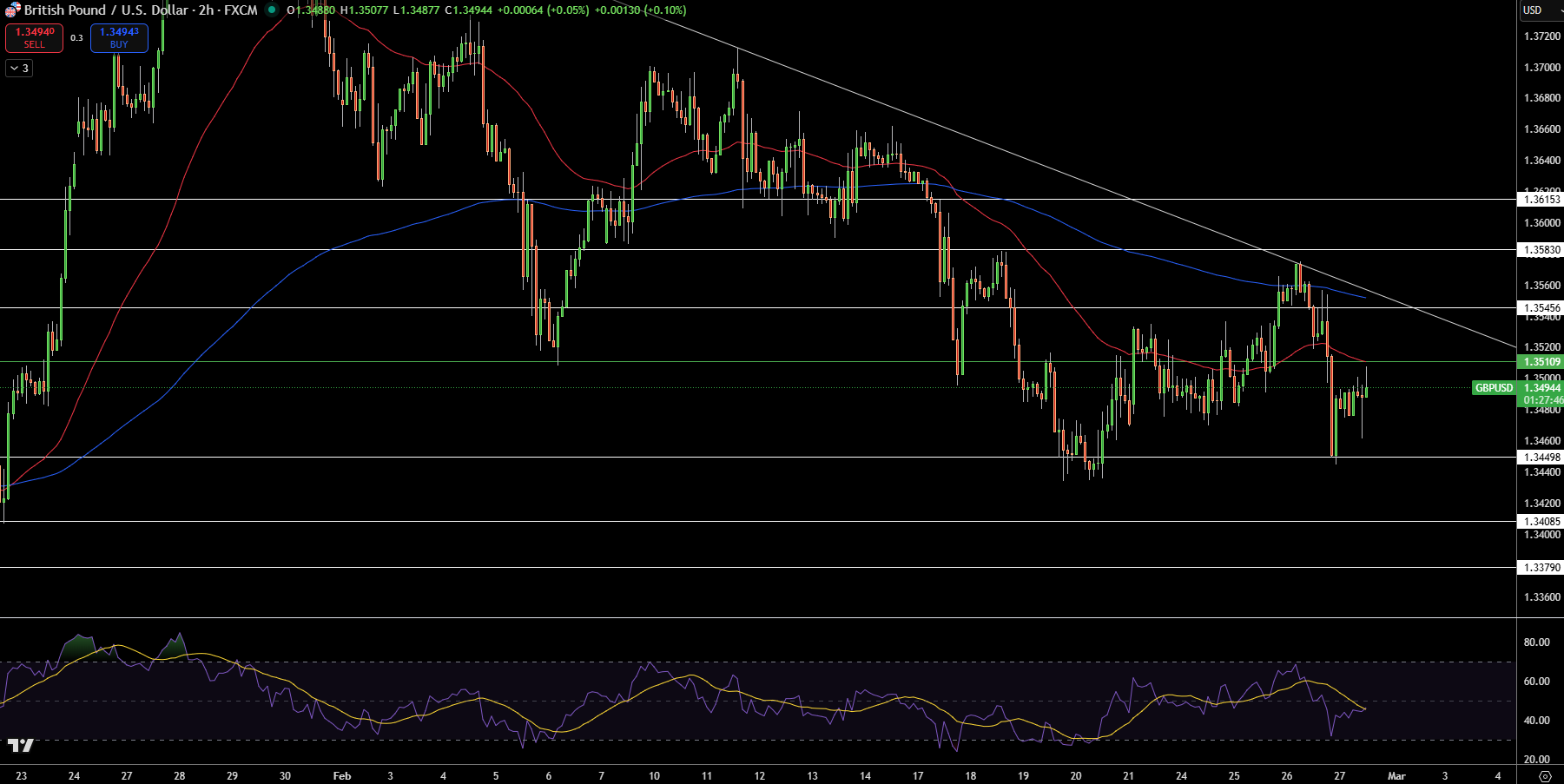Sell GBPUSD at 1.34940
The height and width of the screenshot is (784, 1564).
pos(34,37)
